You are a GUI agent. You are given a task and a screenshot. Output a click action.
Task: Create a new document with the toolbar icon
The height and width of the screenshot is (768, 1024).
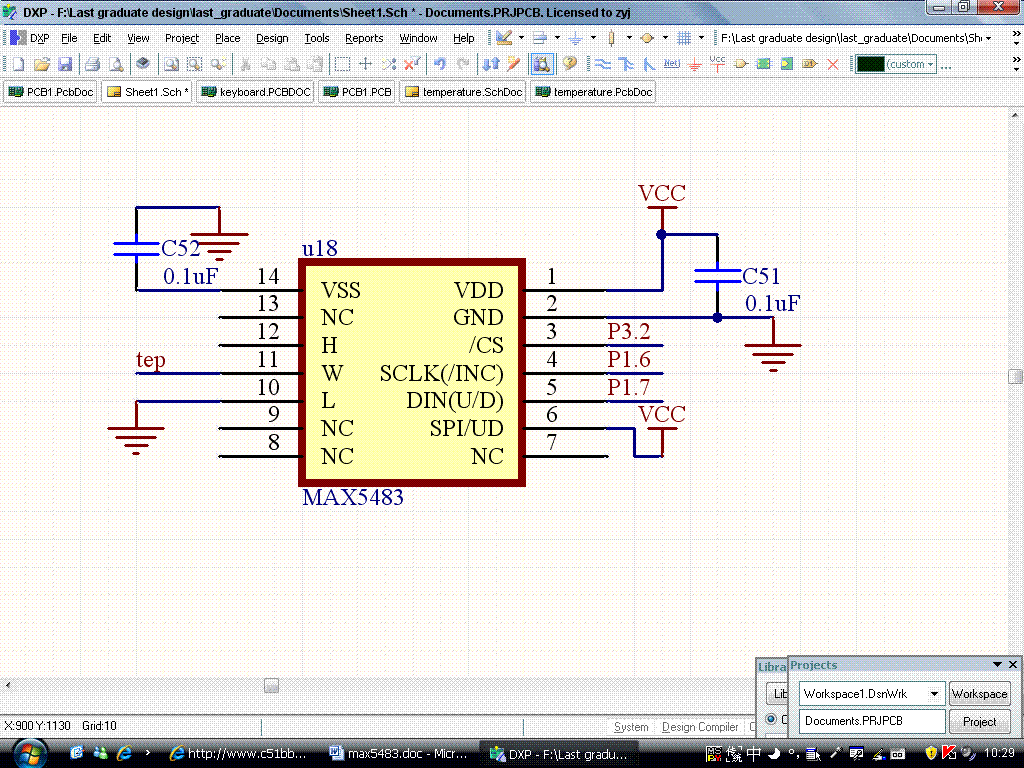[x=18, y=64]
